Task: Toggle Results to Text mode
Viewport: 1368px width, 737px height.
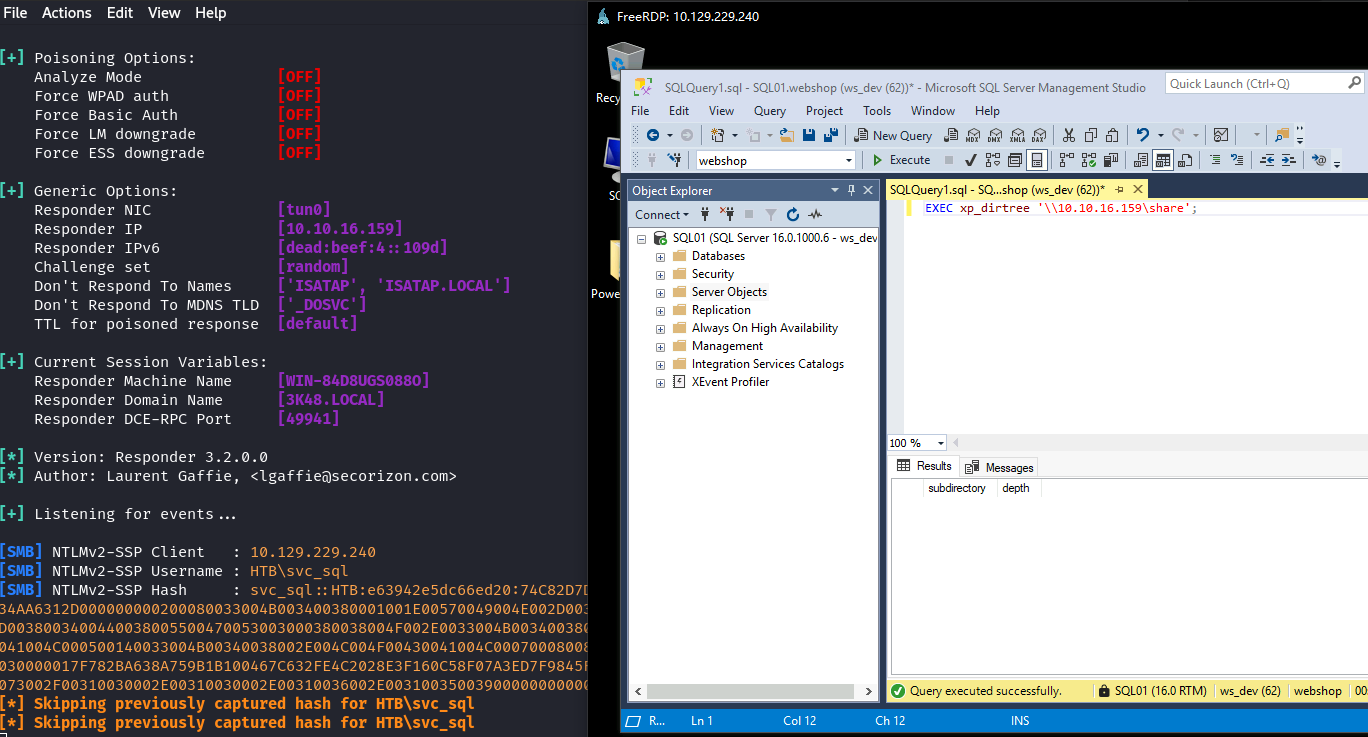Action: coord(1141,160)
